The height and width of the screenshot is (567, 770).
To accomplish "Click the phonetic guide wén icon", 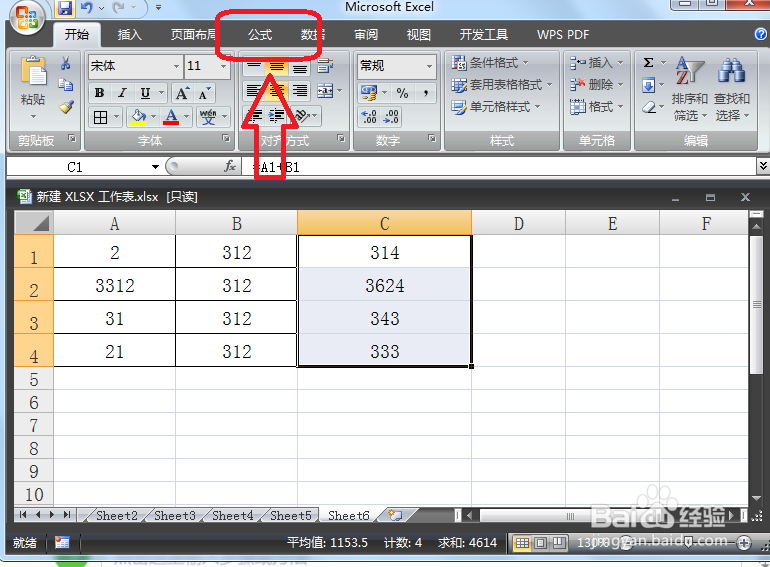I will (x=208, y=117).
